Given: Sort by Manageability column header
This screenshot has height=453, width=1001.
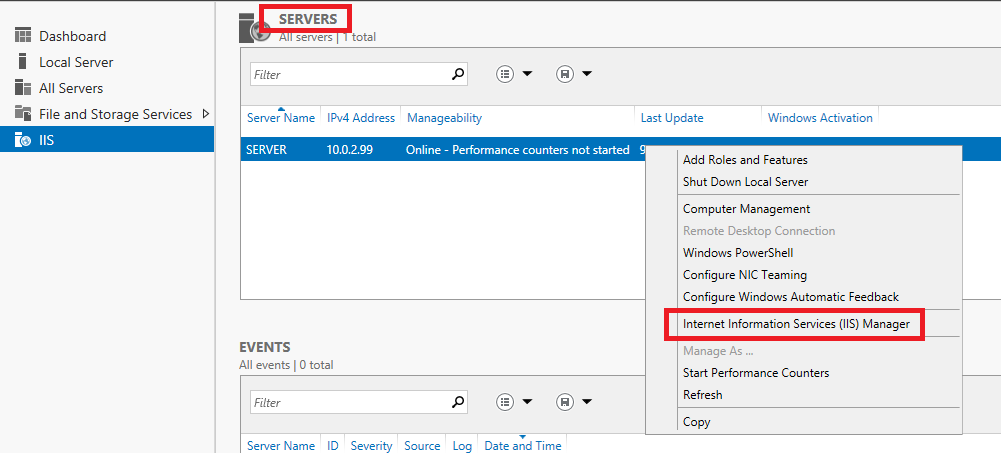Looking at the screenshot, I should click(444, 118).
